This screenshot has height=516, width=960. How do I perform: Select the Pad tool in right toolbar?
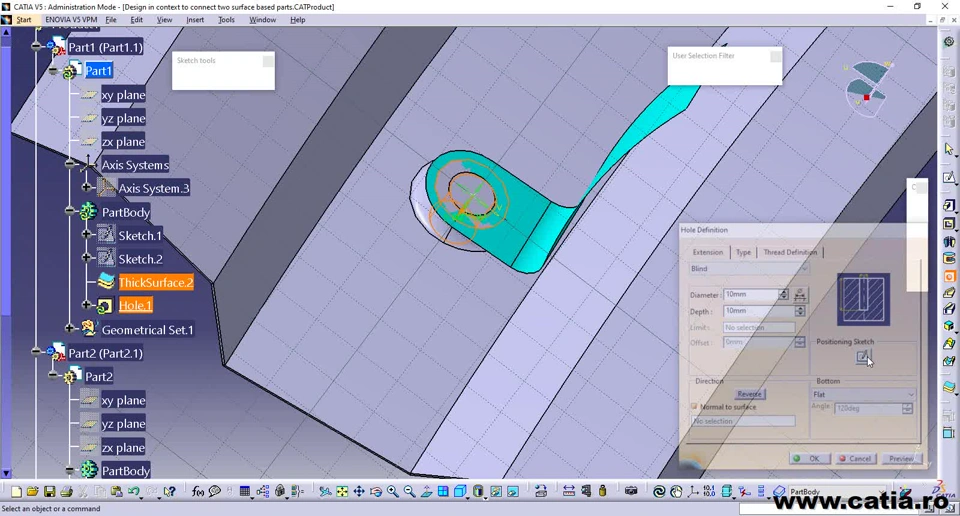point(949,206)
